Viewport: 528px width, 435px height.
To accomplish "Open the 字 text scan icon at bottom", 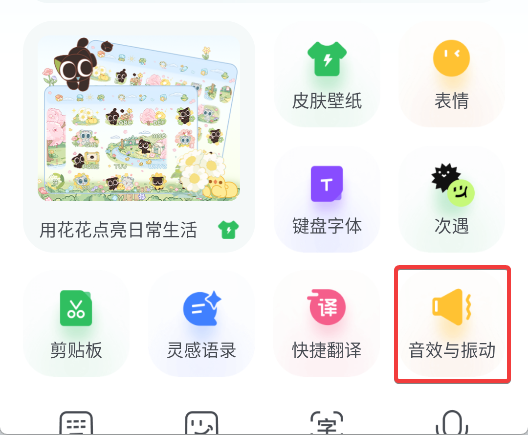I will pos(326,423).
